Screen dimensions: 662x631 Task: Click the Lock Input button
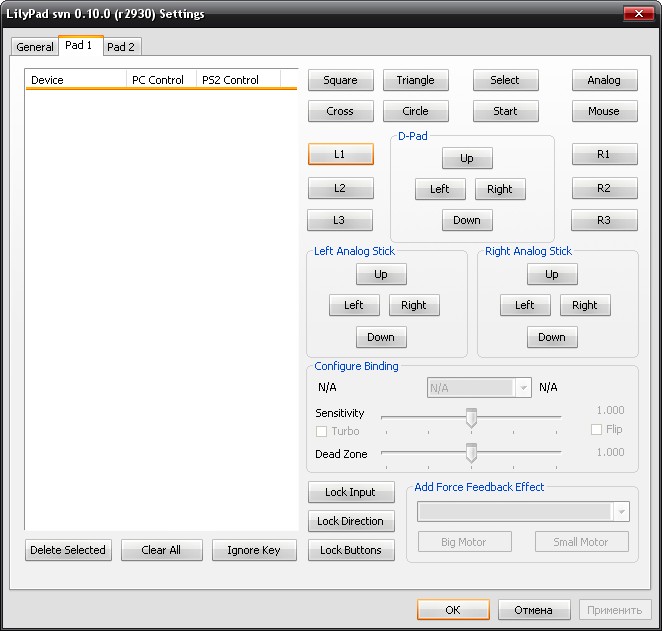click(x=351, y=492)
